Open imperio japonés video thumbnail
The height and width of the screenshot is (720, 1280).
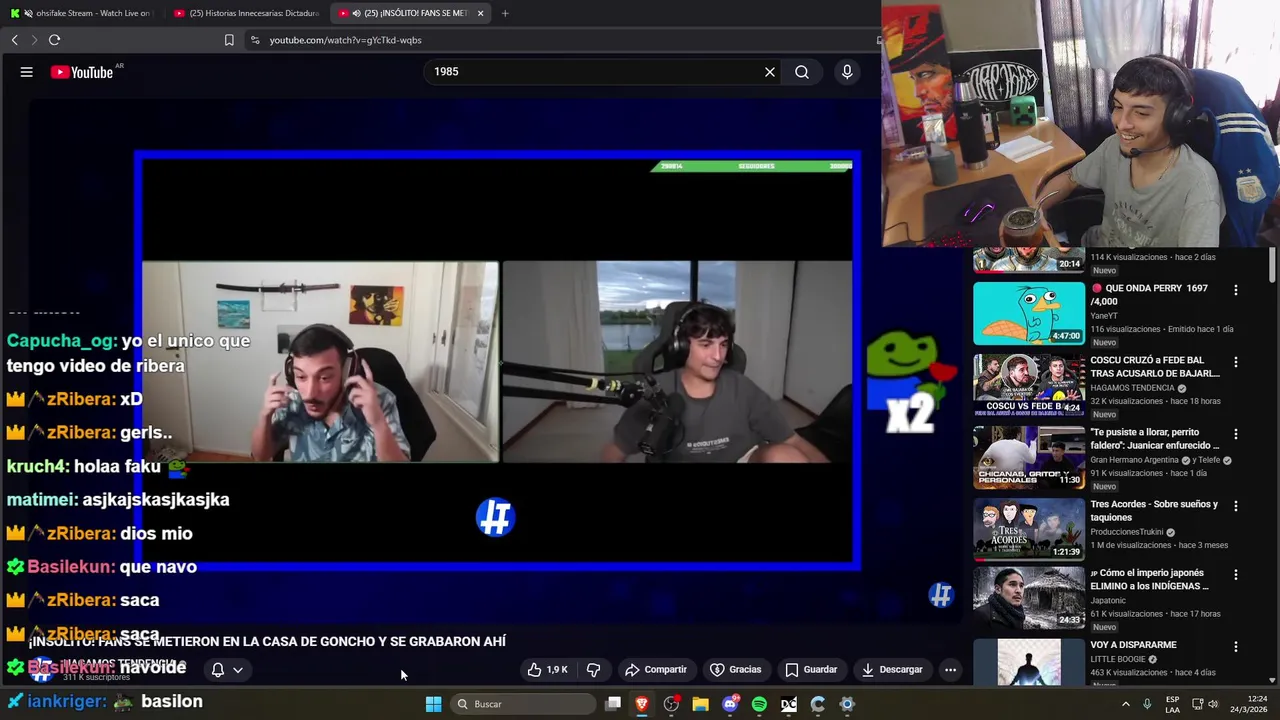[x=1029, y=597]
